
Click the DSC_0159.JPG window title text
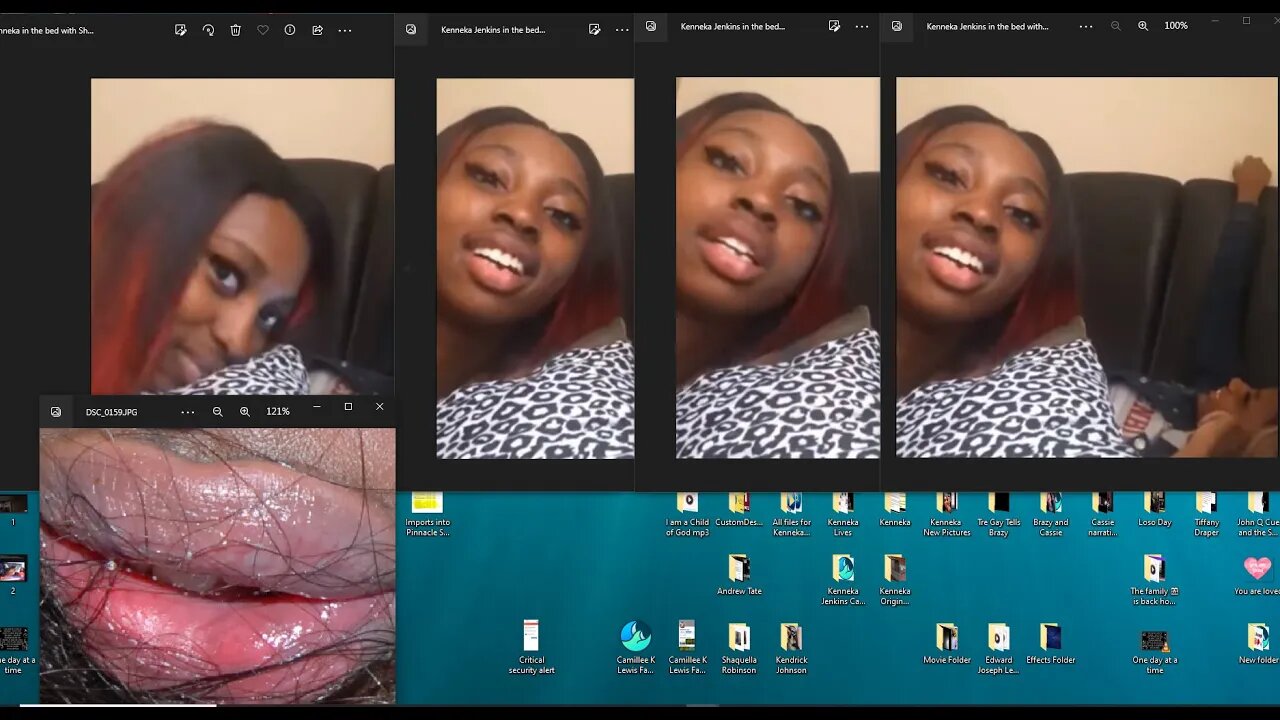(112, 412)
